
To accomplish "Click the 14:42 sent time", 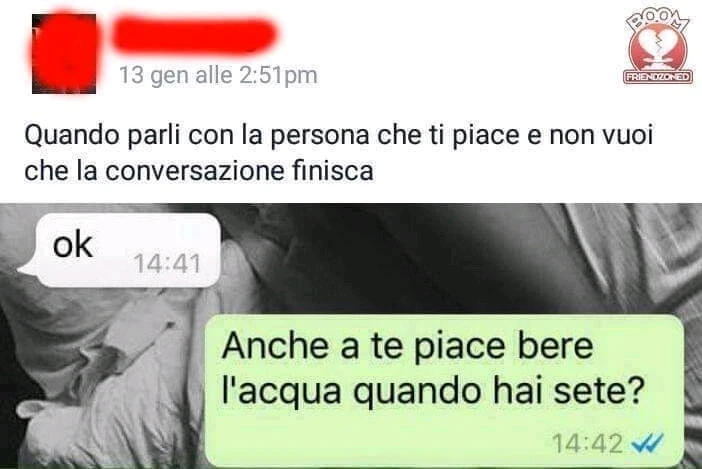I will (587, 443).
